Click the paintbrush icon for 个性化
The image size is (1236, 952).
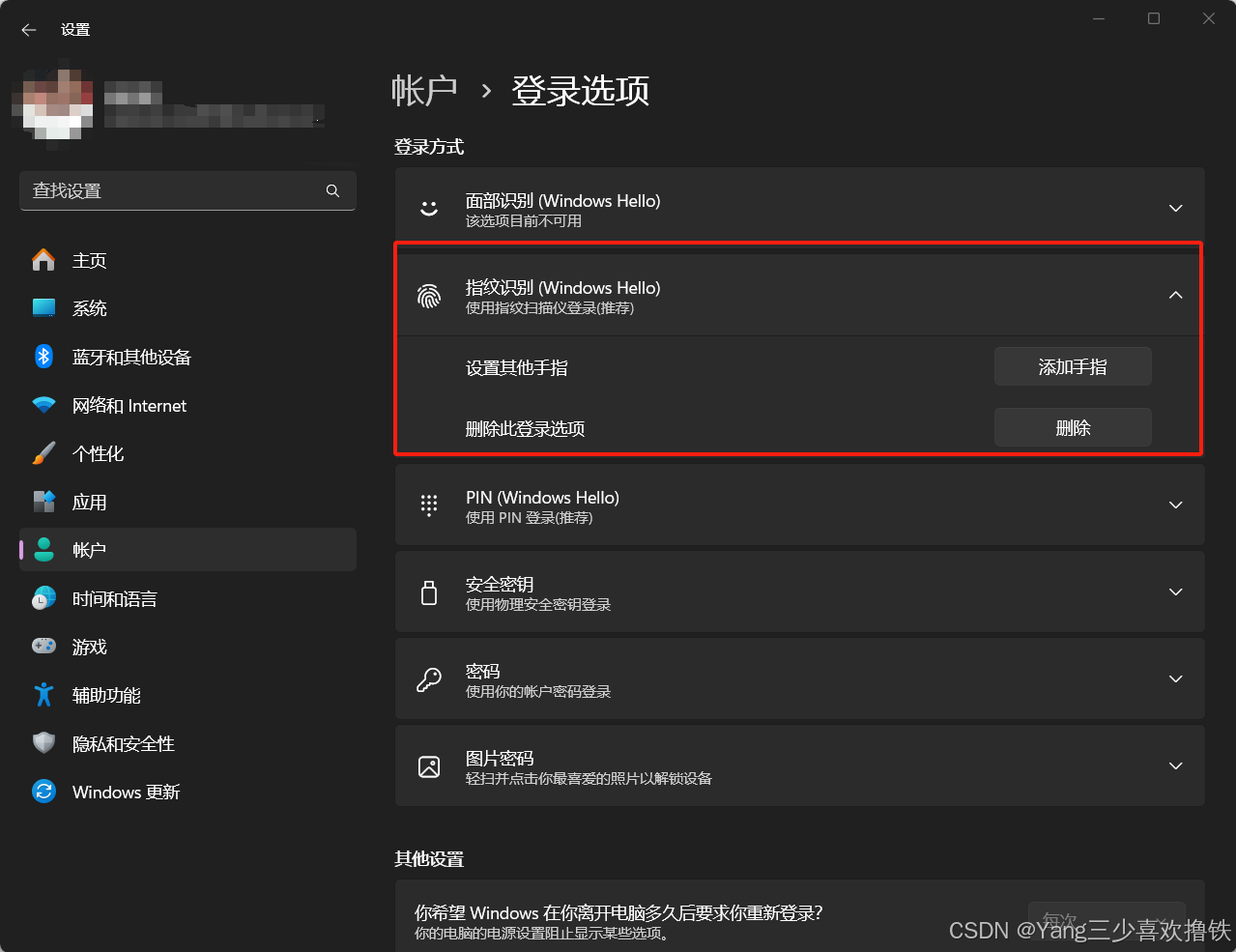tap(43, 453)
